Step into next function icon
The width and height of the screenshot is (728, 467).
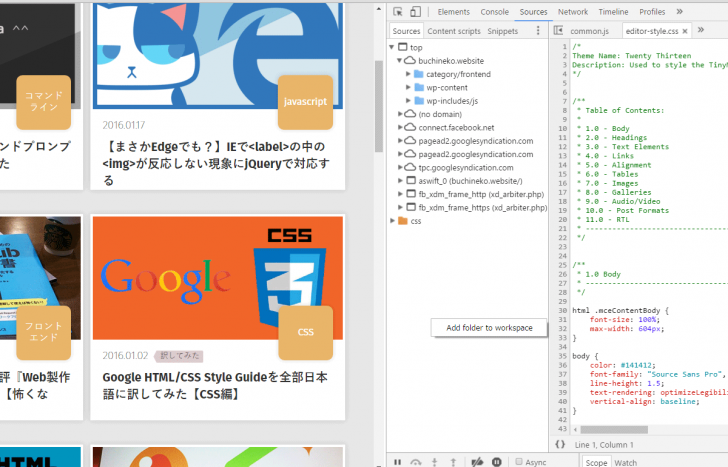[x=435, y=462]
